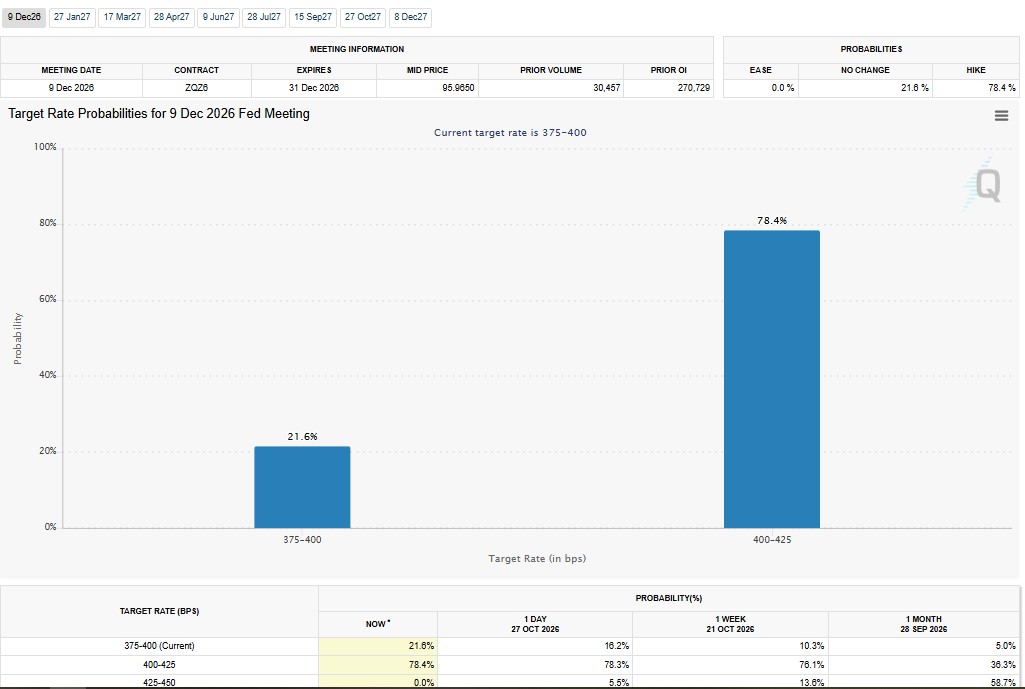Viewport: 1025px width, 689px height.
Task: Click the MEETING INFORMATION section header
Action: (x=357, y=49)
